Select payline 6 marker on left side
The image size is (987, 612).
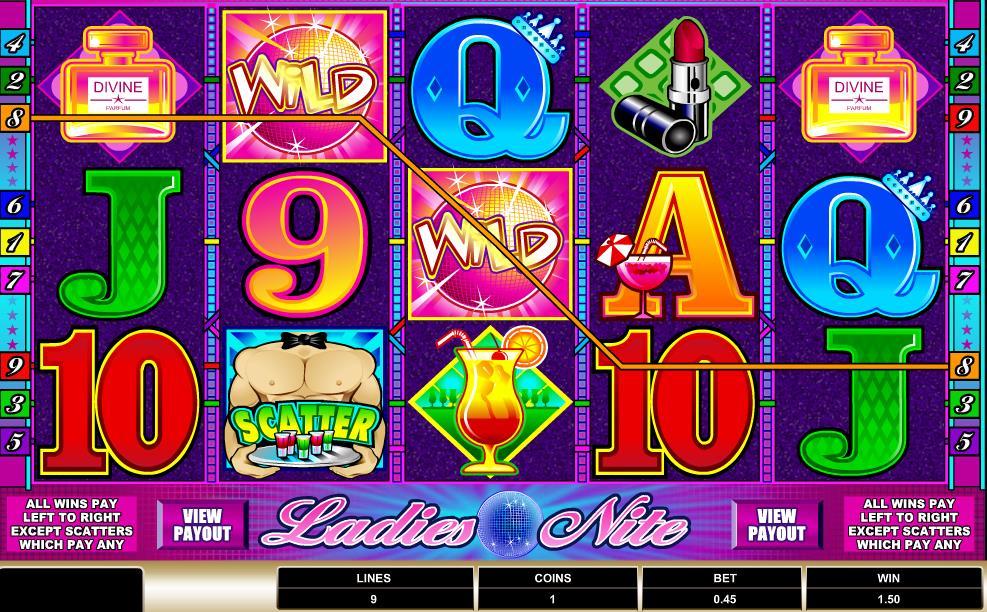click(x=14, y=205)
